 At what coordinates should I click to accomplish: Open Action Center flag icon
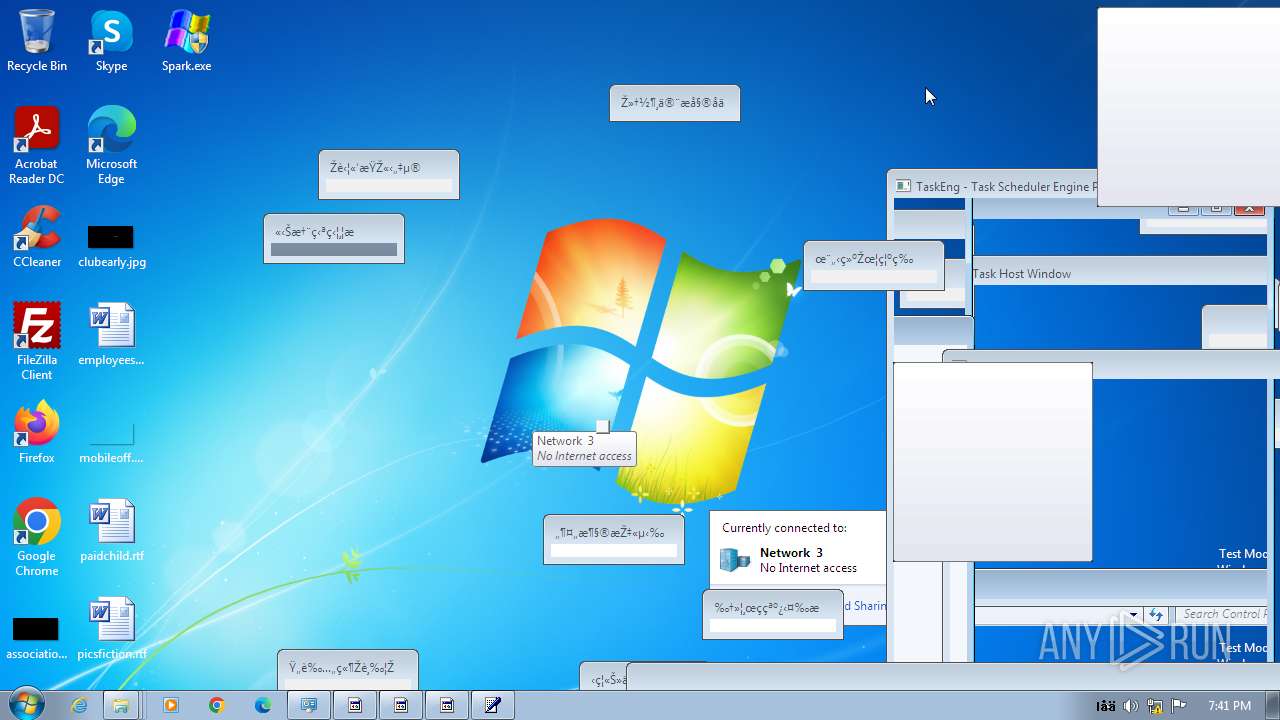(1179, 706)
